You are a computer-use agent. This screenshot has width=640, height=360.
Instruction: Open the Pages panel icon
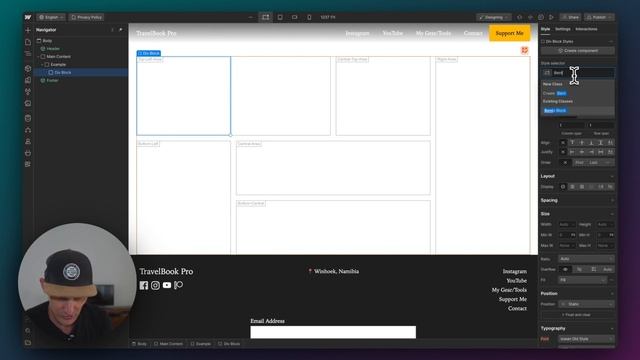(x=28, y=42)
